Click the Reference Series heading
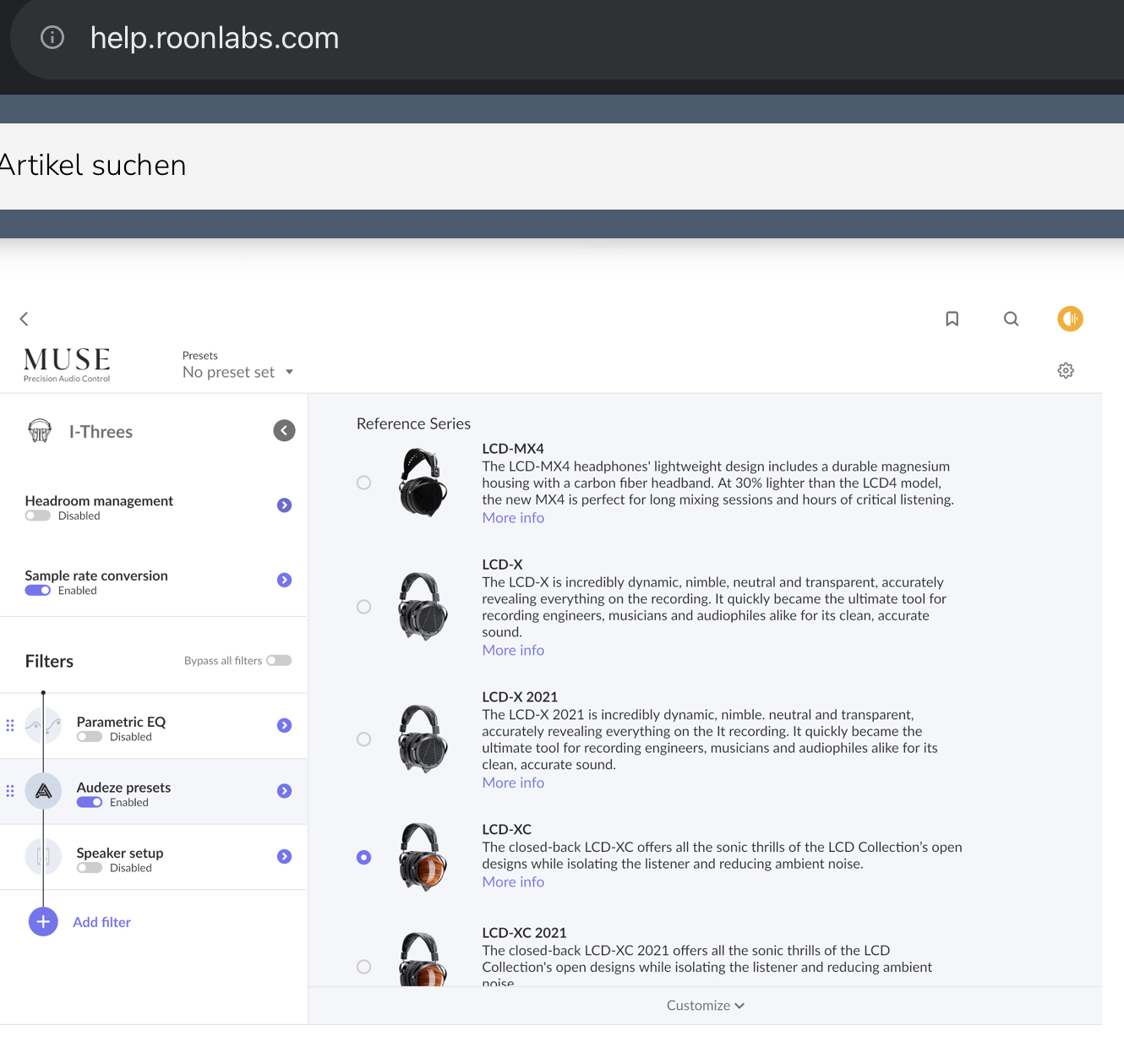The height and width of the screenshot is (1064, 1124). tap(413, 423)
